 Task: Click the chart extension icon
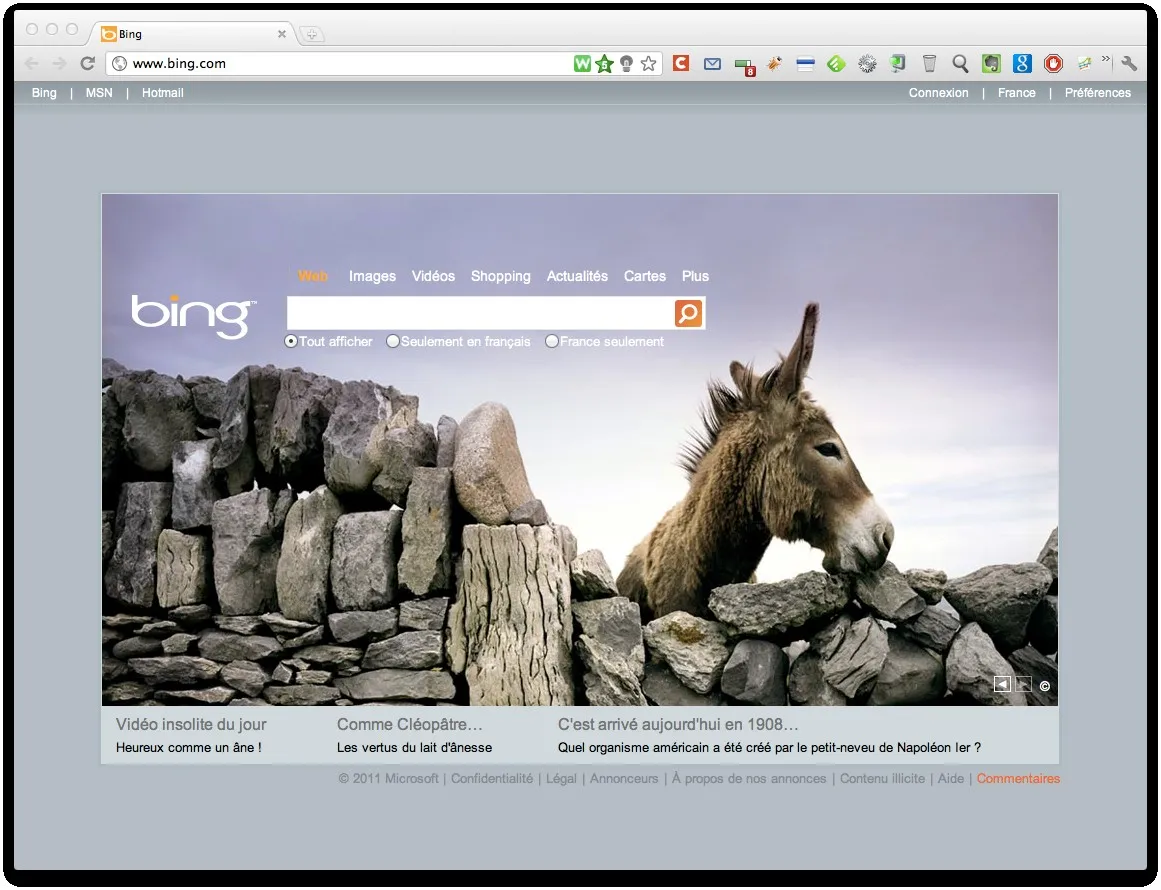click(x=1084, y=64)
